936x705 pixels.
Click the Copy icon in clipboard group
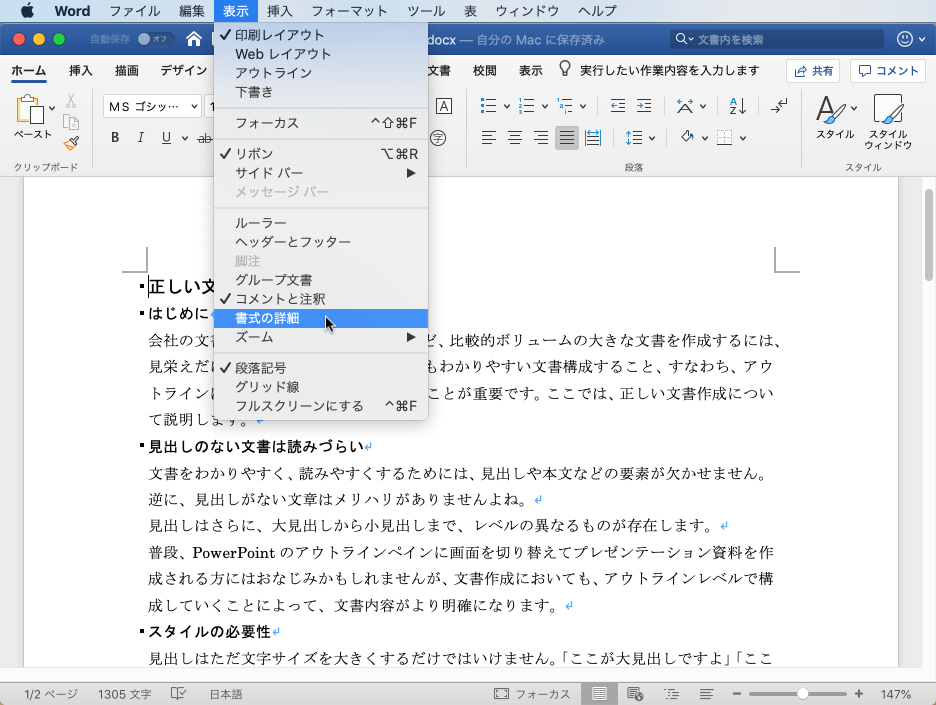(71, 122)
